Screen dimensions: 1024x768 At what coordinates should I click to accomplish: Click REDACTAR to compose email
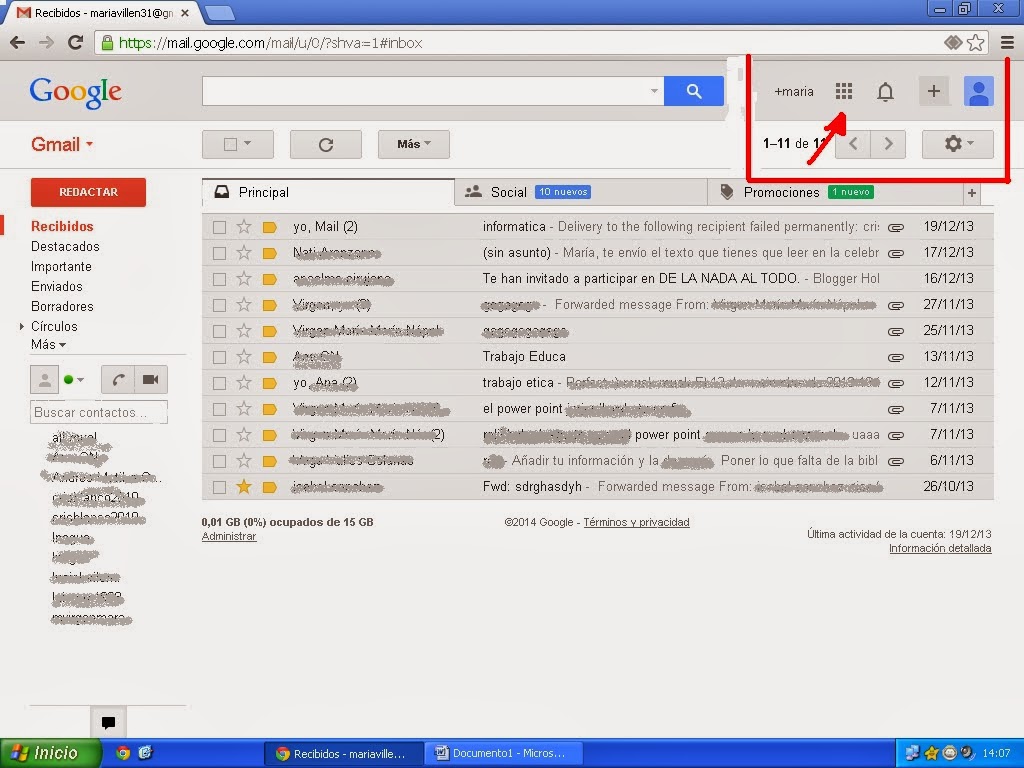(88, 192)
